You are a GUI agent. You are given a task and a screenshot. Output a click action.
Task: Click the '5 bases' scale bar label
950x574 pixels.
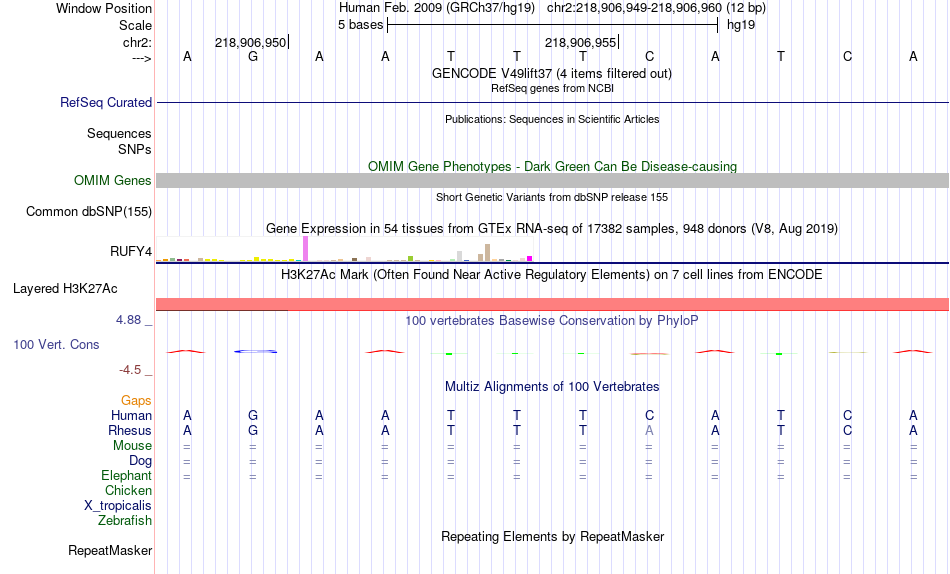click(x=360, y=25)
